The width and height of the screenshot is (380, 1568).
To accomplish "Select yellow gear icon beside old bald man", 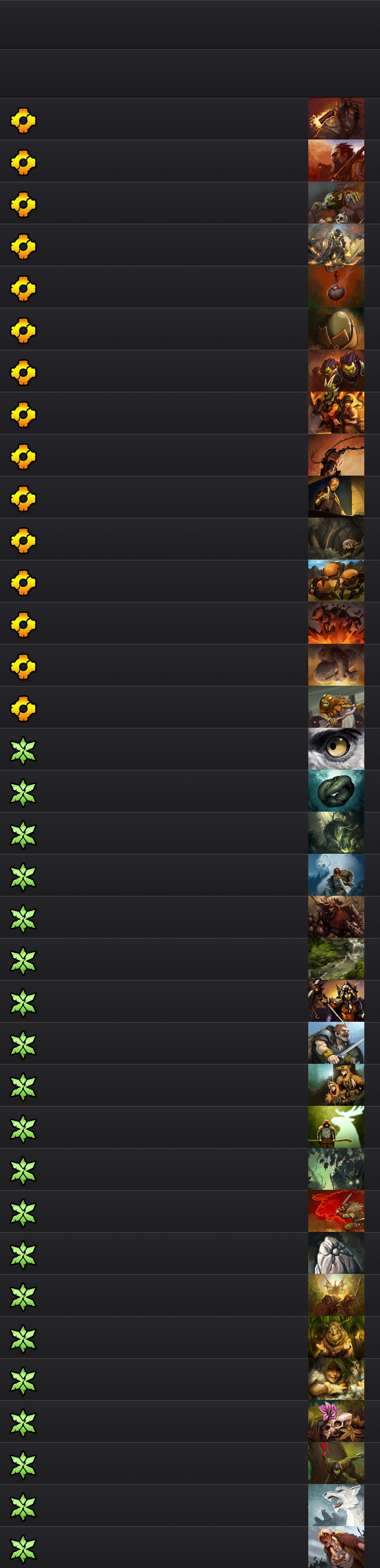I will coord(23,499).
